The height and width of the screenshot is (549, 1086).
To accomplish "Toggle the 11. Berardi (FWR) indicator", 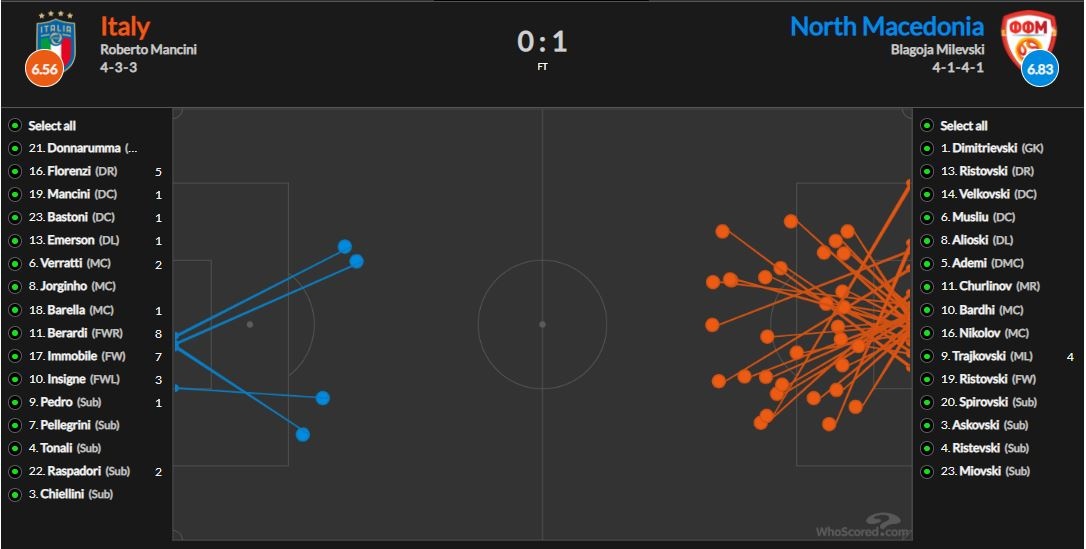I will tap(15, 333).
